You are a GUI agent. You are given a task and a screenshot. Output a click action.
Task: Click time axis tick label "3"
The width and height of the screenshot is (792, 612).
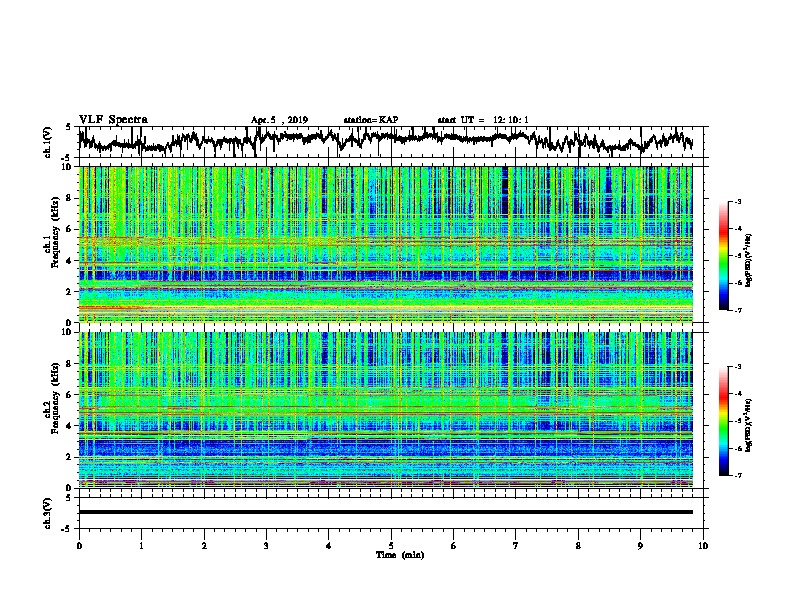(x=266, y=546)
